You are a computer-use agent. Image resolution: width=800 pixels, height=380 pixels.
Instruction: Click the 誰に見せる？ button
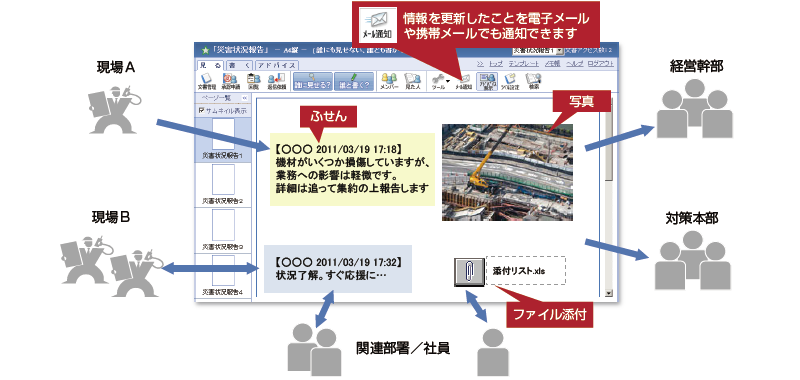313,81
